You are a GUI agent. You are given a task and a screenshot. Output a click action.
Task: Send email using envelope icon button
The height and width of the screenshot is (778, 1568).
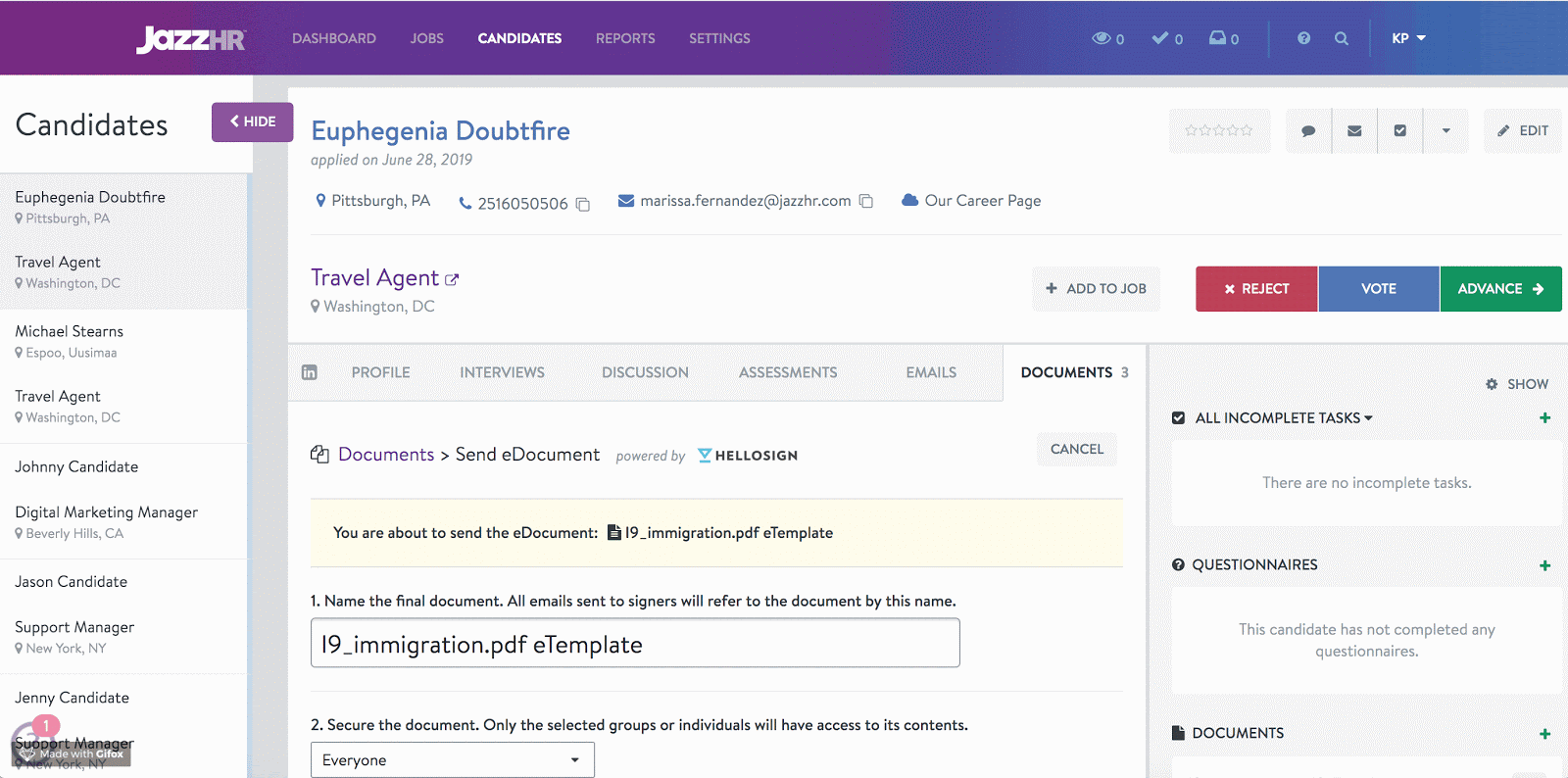click(1354, 131)
